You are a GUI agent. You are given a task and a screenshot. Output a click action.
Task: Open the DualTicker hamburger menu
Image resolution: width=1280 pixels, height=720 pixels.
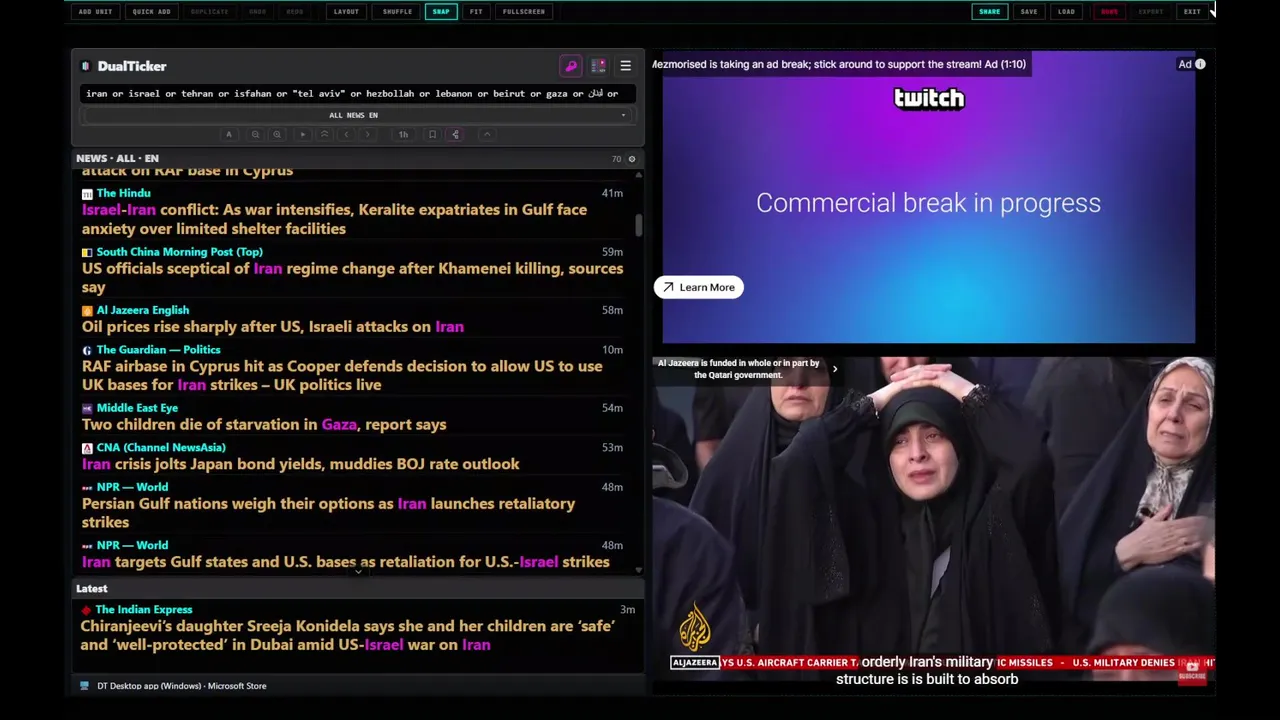click(625, 66)
